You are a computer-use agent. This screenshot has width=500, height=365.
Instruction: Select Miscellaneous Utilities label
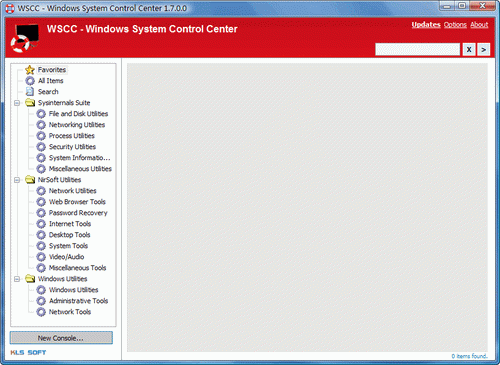pyautogui.click(x=80, y=169)
